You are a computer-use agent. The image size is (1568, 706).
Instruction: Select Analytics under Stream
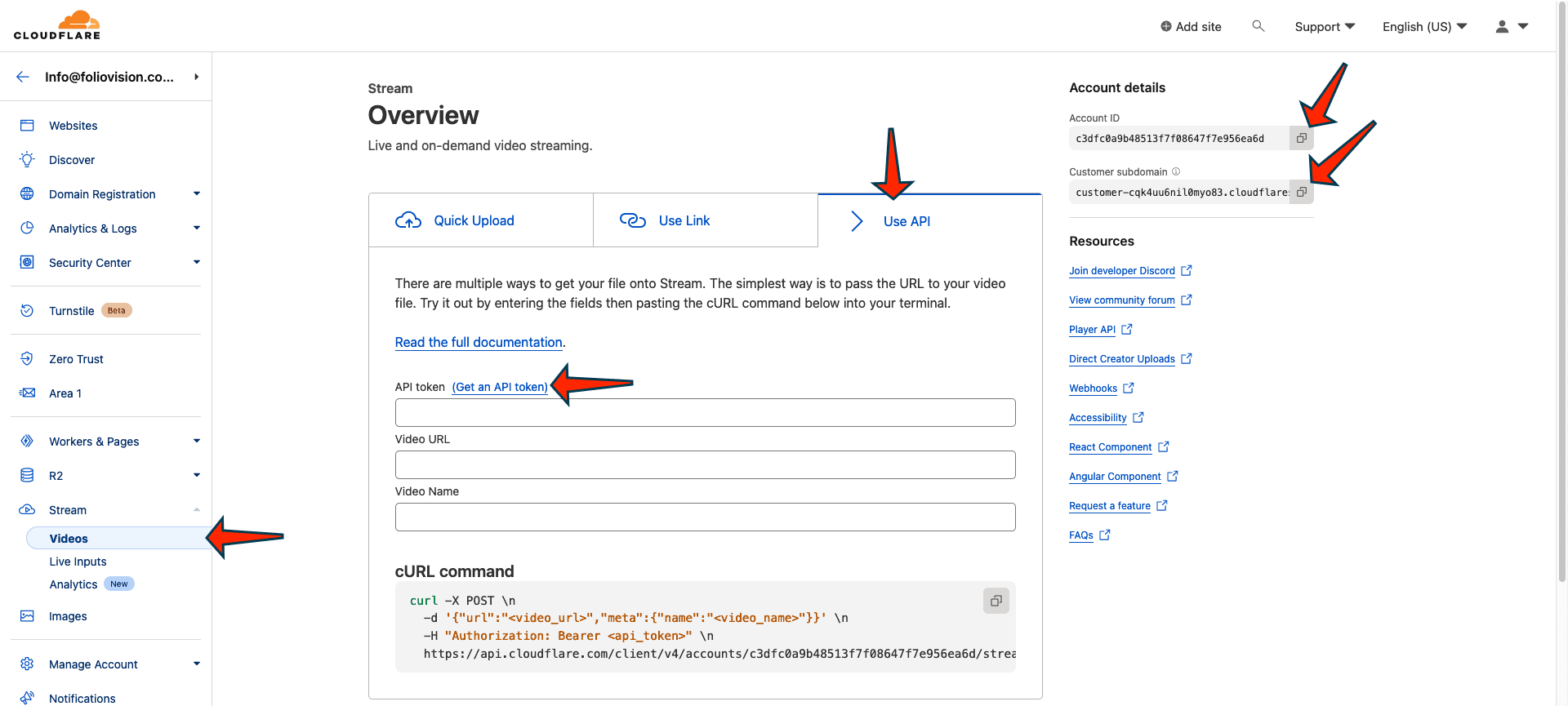(73, 584)
